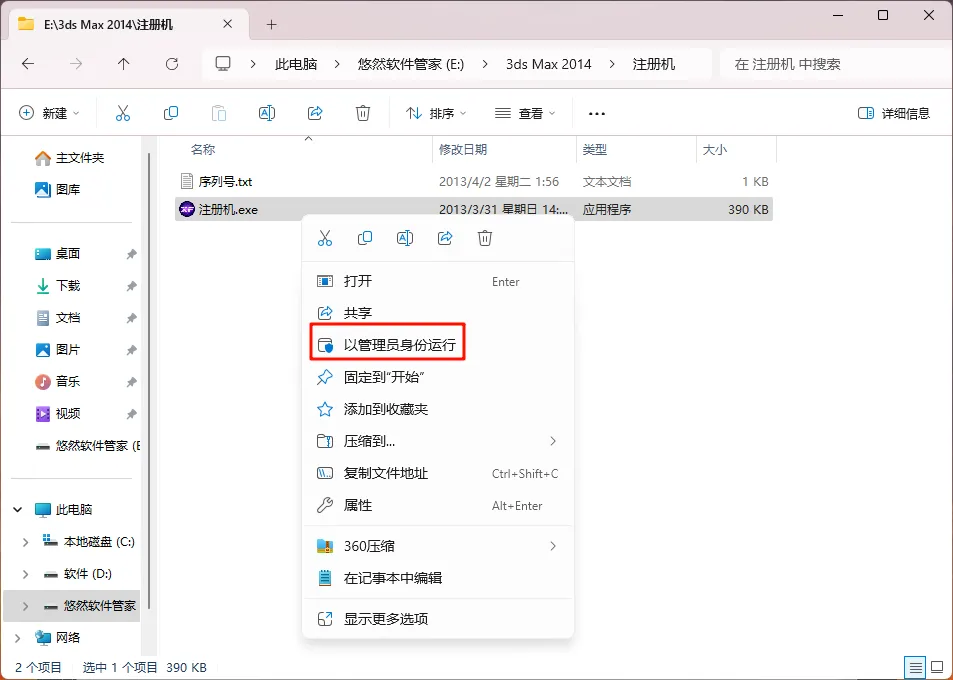
Task: Open the three-dot more options menu
Action: 597,114
